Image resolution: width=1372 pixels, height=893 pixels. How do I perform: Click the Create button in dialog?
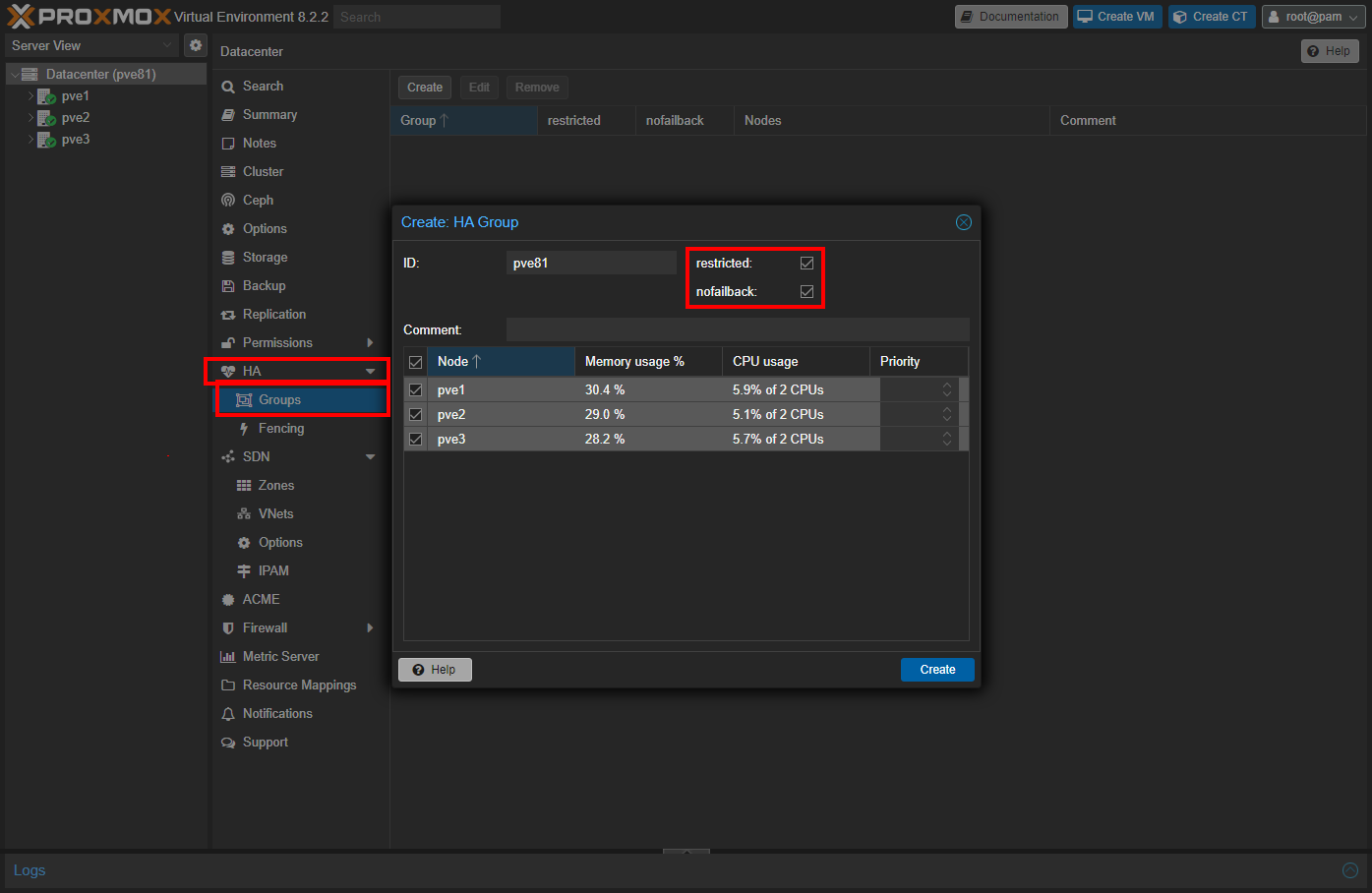[x=937, y=670]
